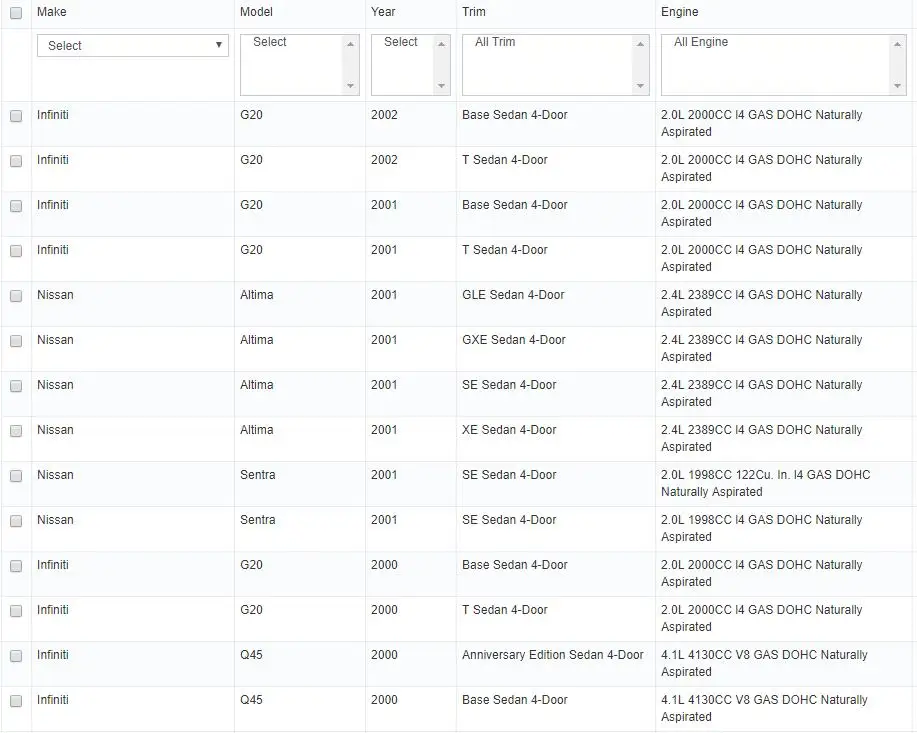Click the Year column header
The height and width of the screenshot is (733, 917).
coord(383,12)
